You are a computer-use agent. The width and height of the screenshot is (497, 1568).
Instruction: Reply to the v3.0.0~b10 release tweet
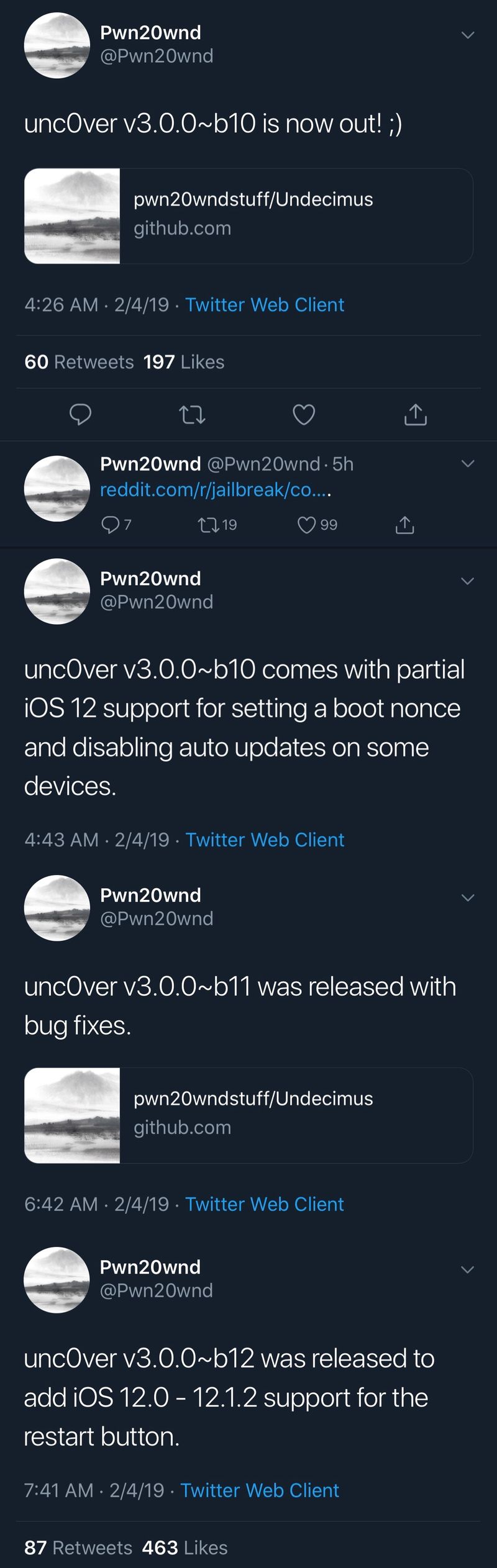tap(80, 414)
